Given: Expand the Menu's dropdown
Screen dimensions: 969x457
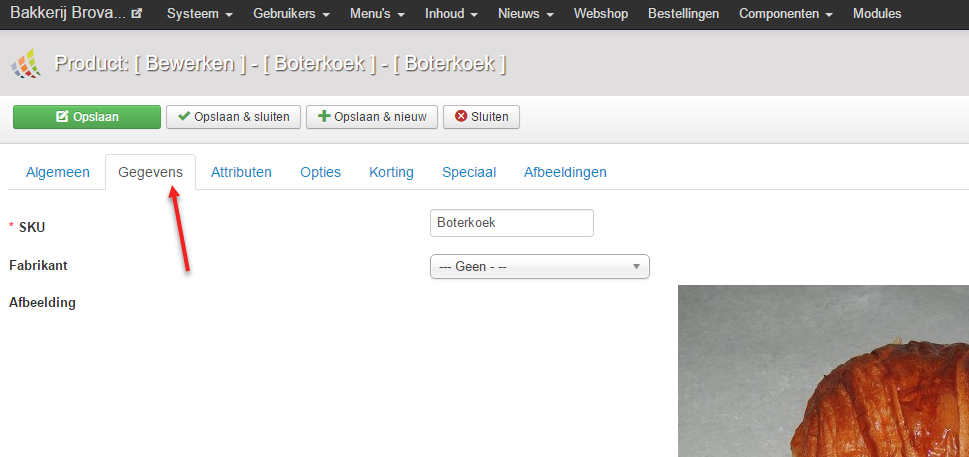Looking at the screenshot, I should [x=377, y=14].
